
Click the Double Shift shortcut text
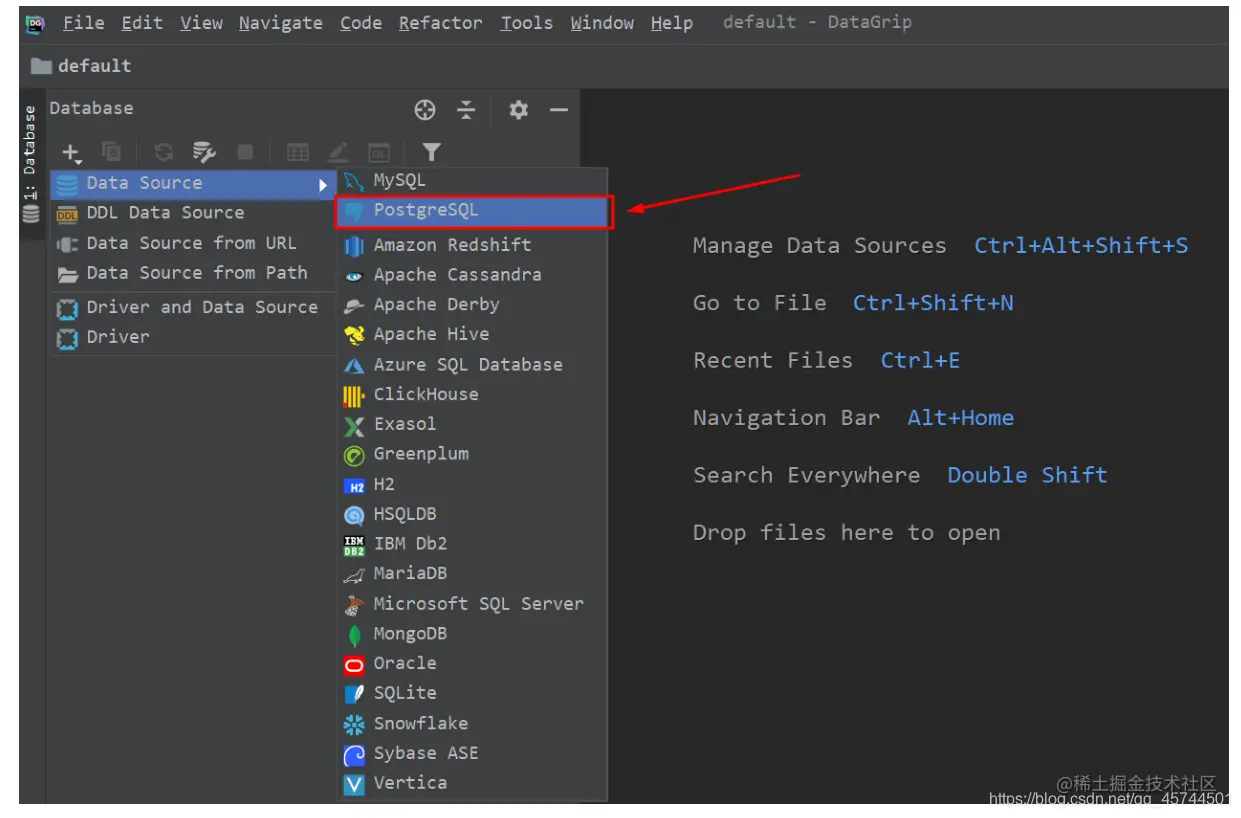point(1027,475)
